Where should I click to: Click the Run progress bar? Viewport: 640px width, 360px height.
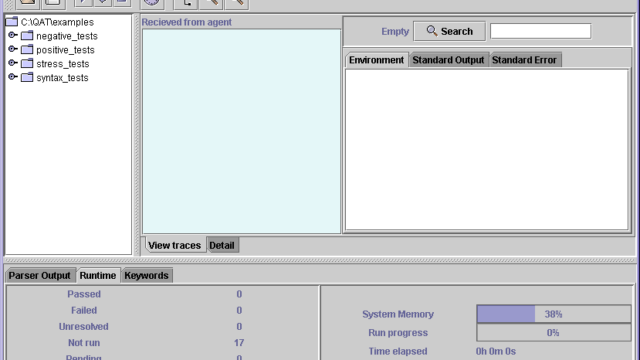[x=553, y=333]
